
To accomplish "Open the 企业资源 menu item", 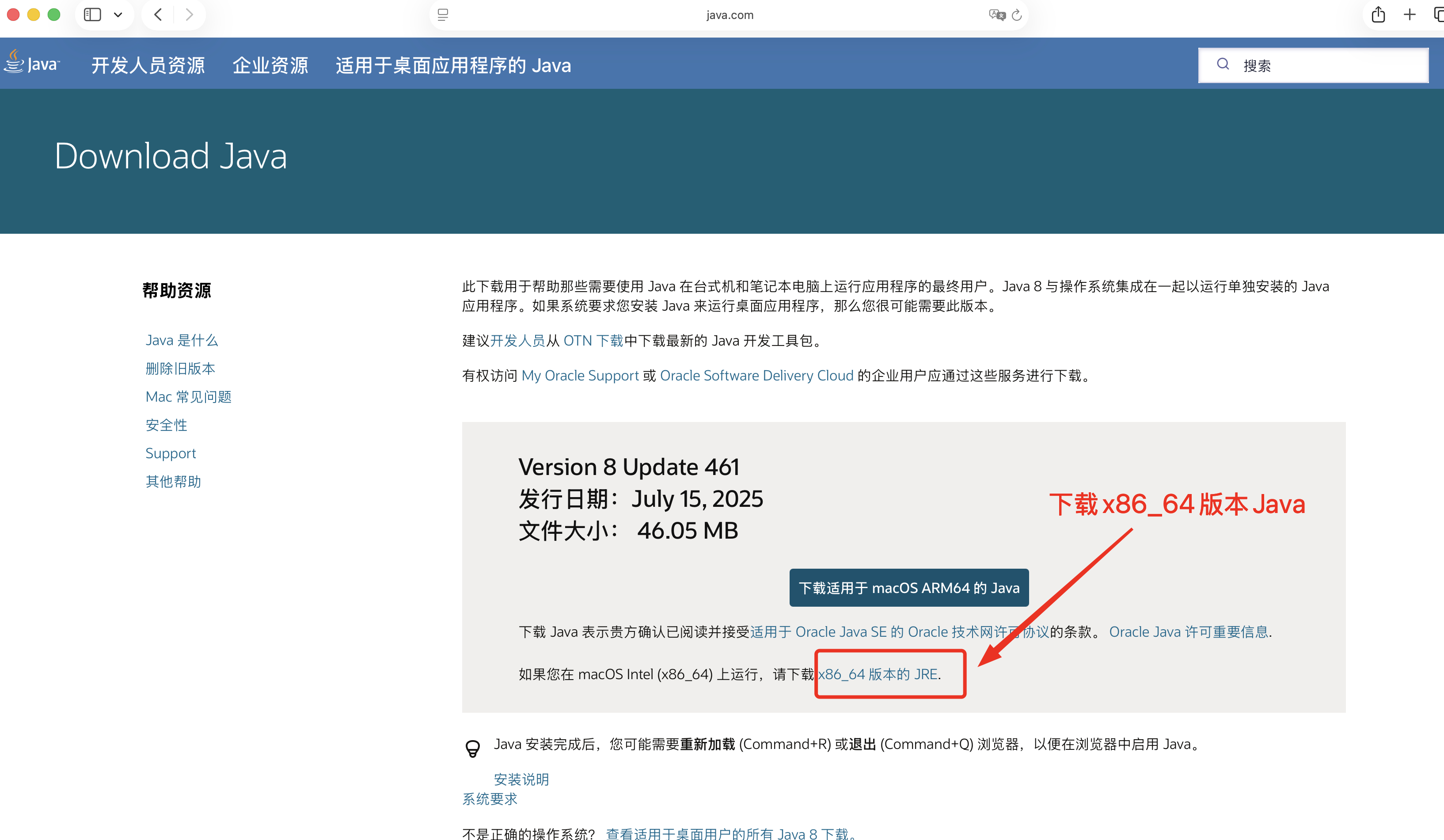I will 270,65.
